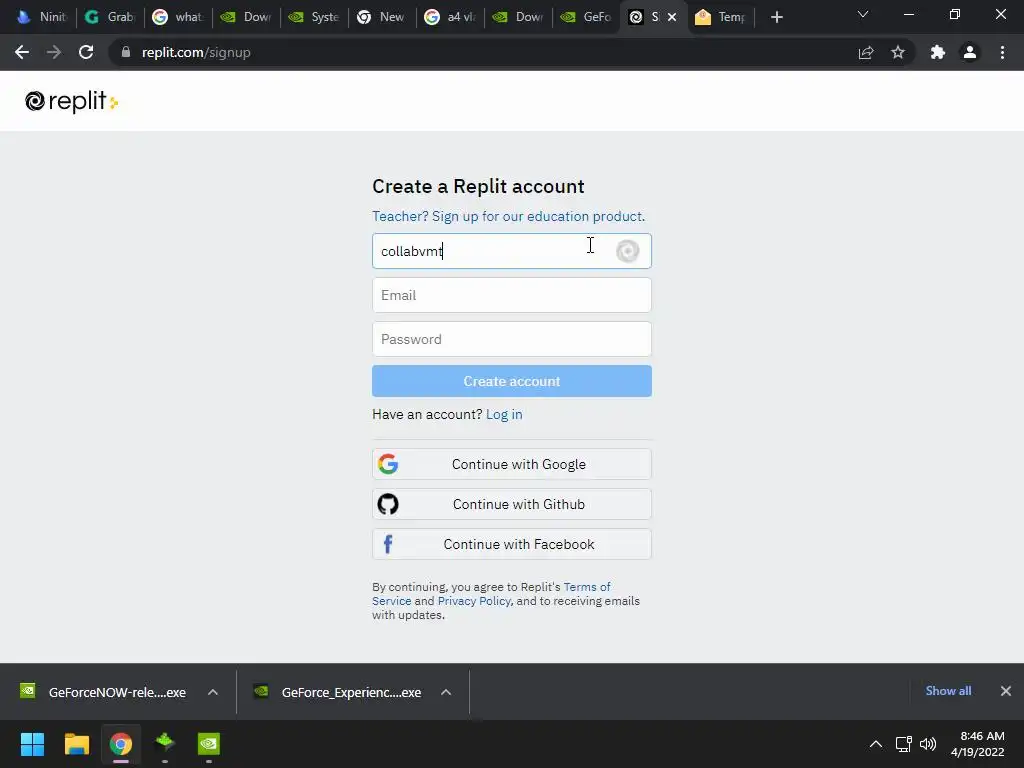
Task: Switch to the Grab tab
Action: pyautogui.click(x=110, y=17)
